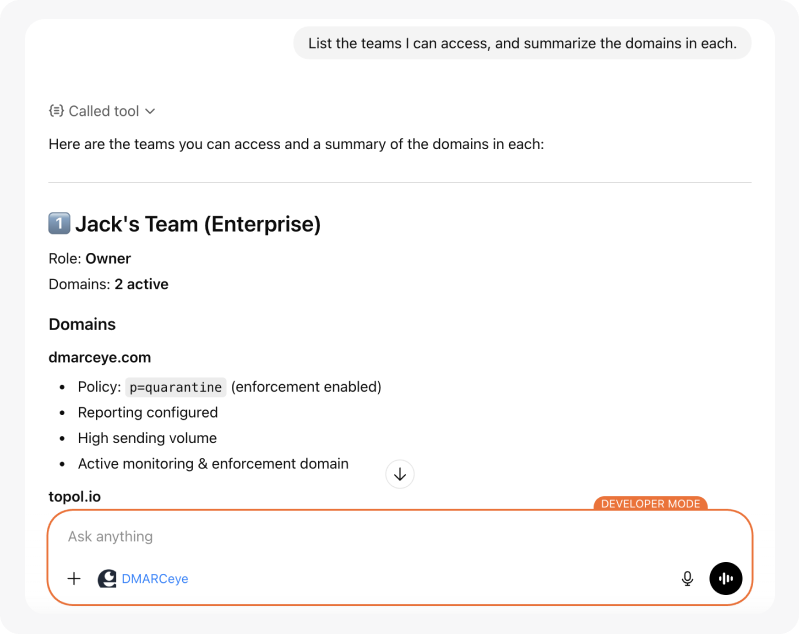Click the user's prompt message bubble

(x=522, y=43)
